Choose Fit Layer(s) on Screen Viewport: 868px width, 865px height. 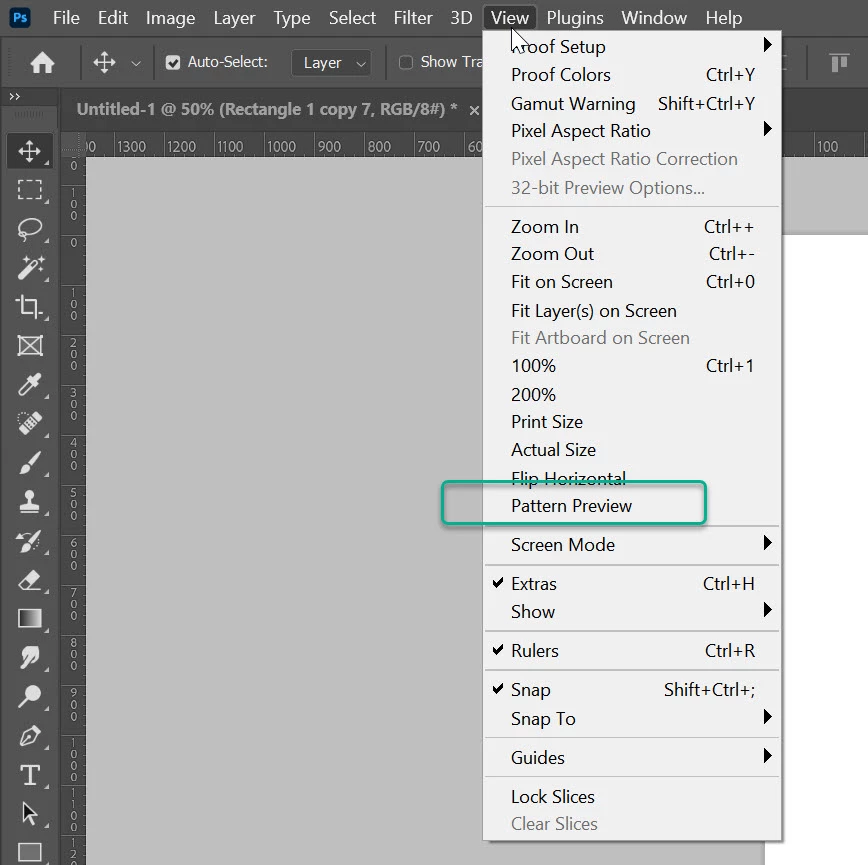(x=632, y=311)
